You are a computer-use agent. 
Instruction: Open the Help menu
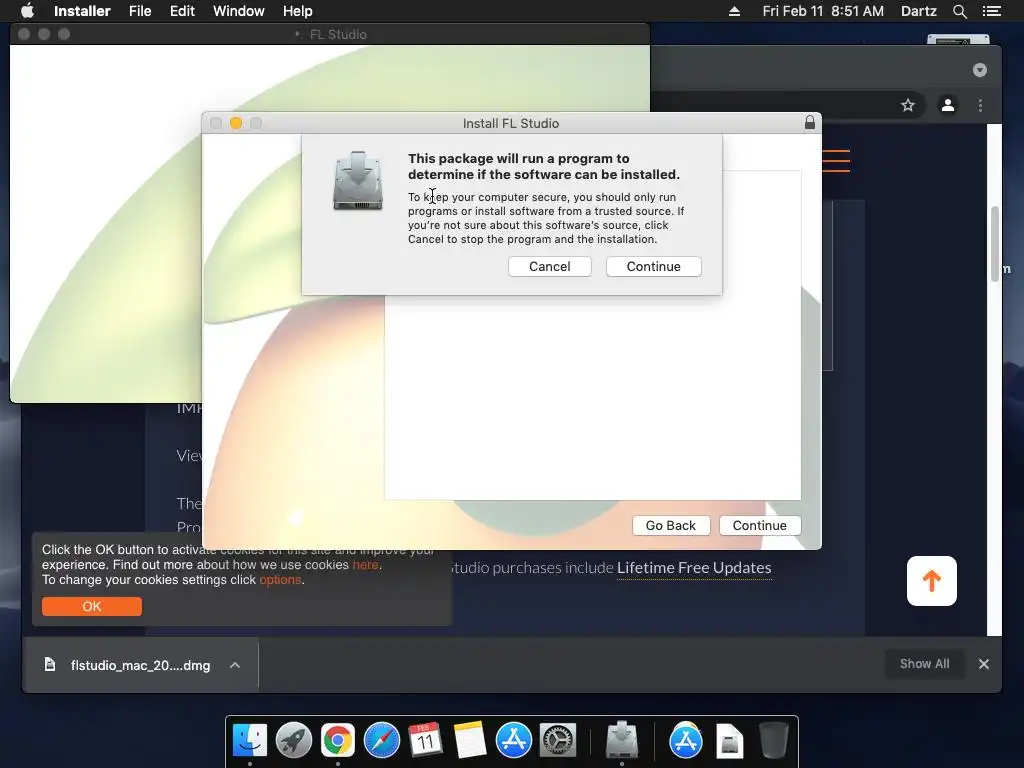pos(297,11)
